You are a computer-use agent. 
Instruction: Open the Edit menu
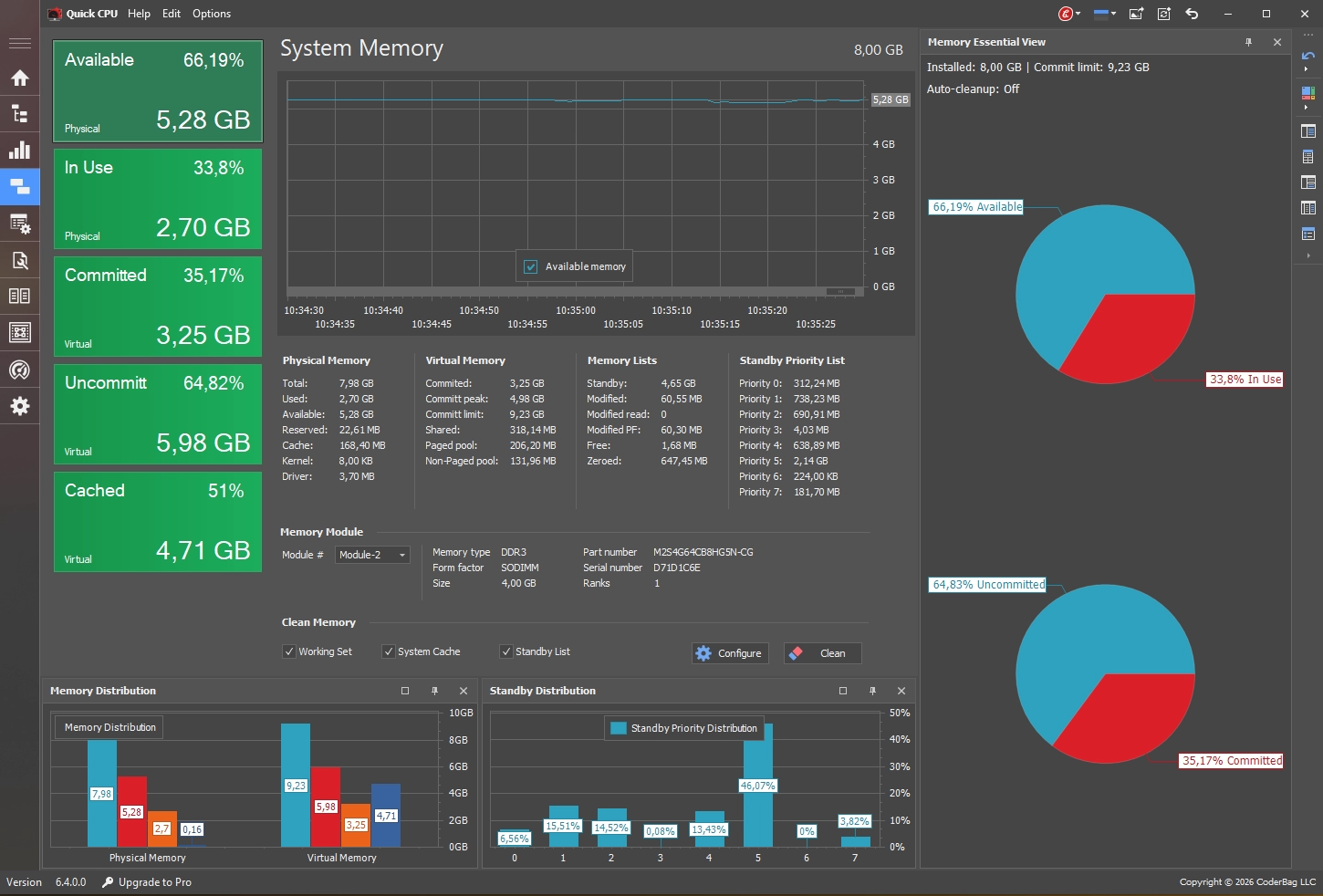tap(172, 14)
